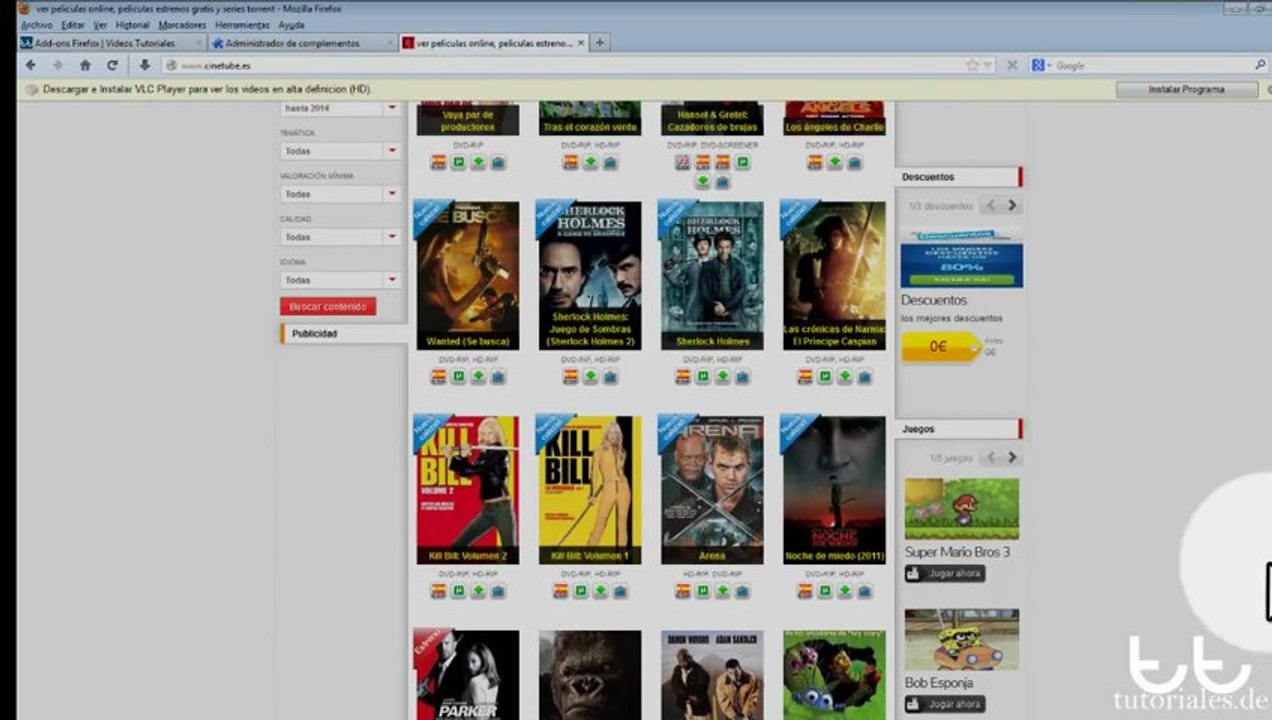
Task: Open the Google search engine selector
Action: coord(1042,65)
